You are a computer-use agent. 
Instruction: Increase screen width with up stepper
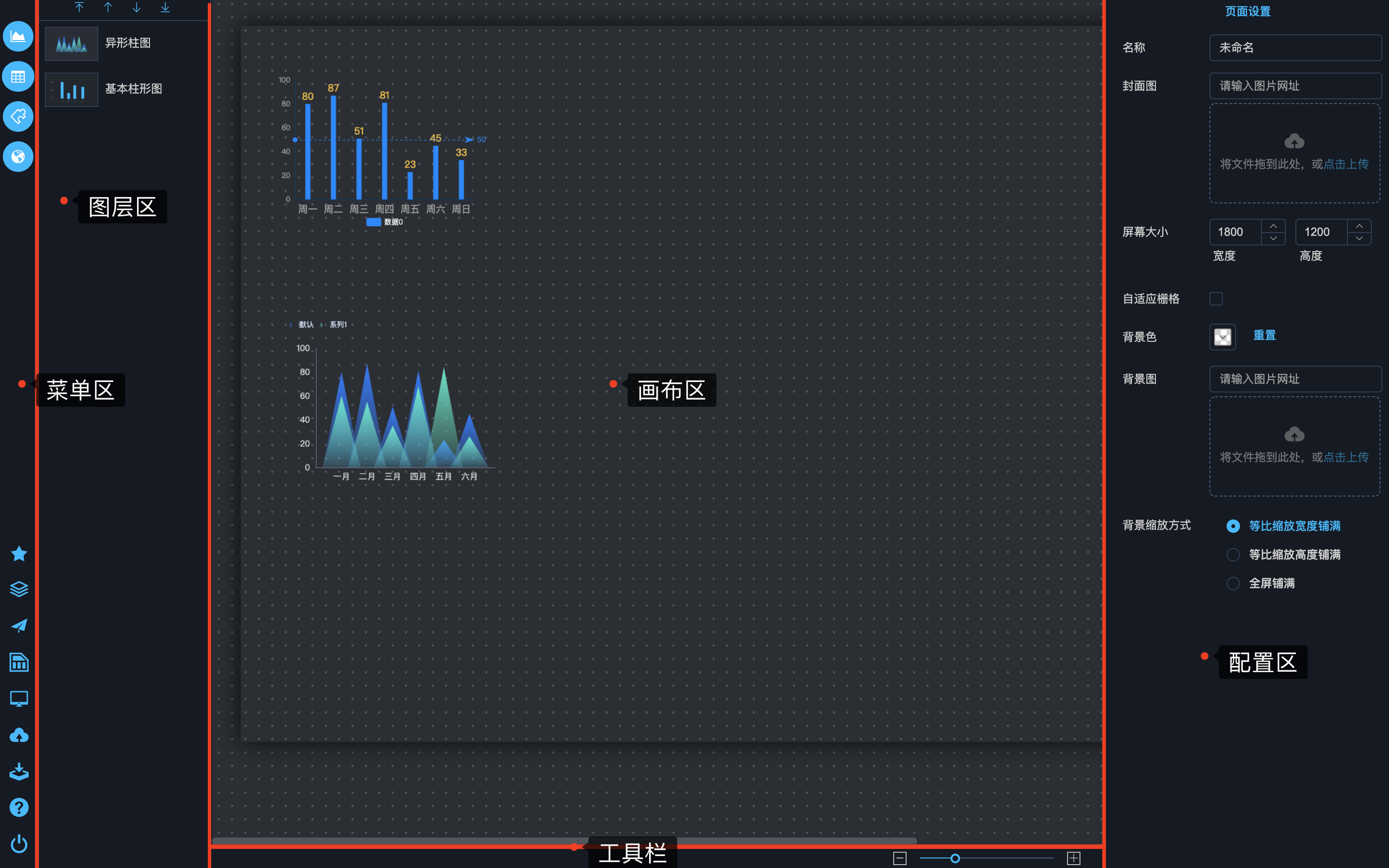1273,226
